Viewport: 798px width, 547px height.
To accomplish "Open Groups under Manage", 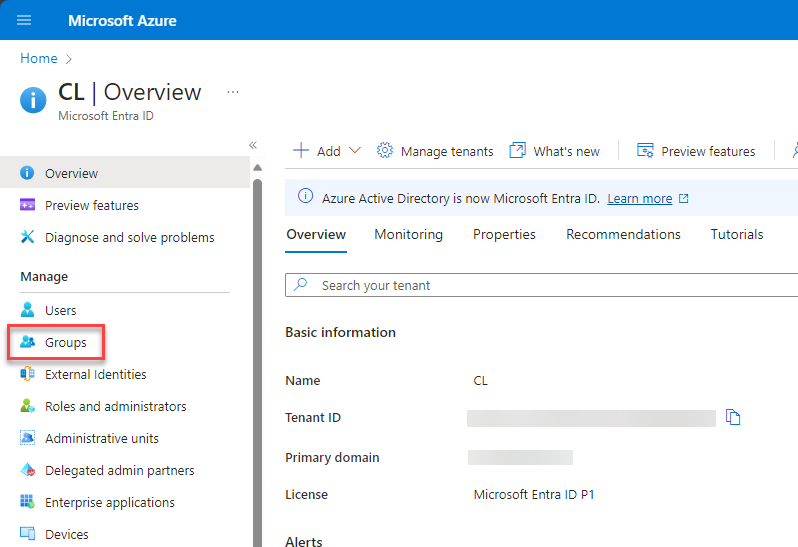I will coord(66,342).
